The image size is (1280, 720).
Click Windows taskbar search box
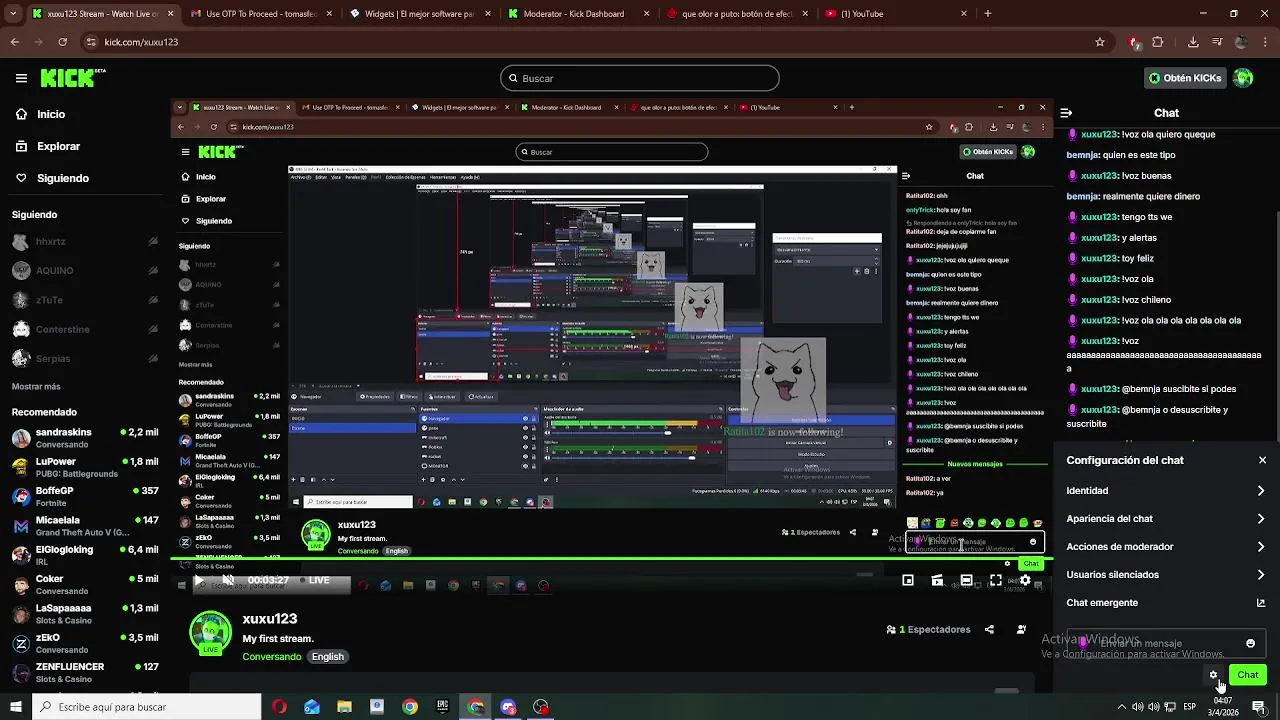(147, 707)
